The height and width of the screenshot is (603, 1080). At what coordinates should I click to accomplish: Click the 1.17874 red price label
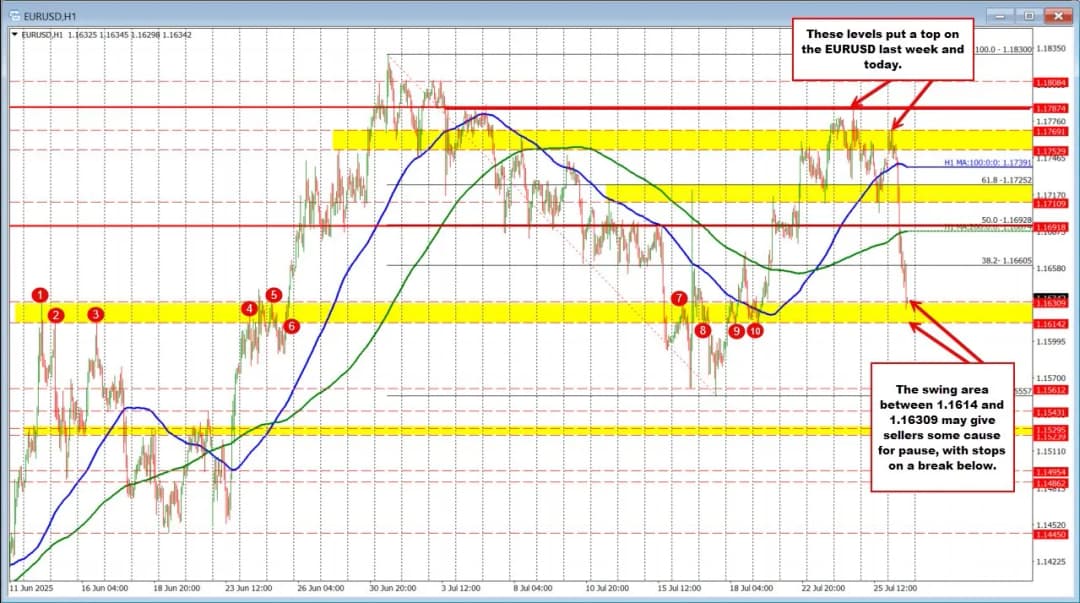1052,108
